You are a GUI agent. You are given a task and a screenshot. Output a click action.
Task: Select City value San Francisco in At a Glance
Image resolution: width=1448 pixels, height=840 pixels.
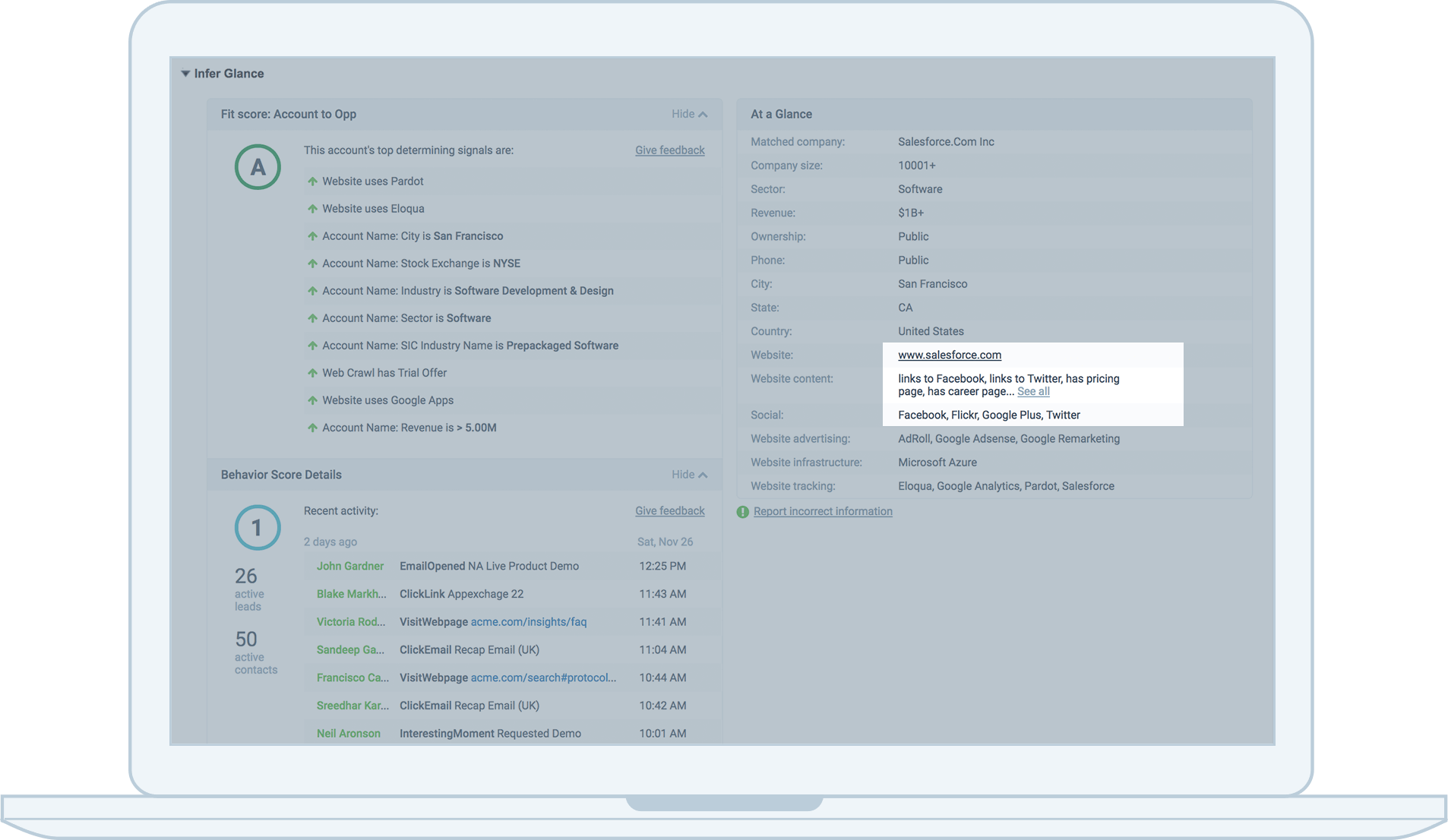click(x=933, y=284)
